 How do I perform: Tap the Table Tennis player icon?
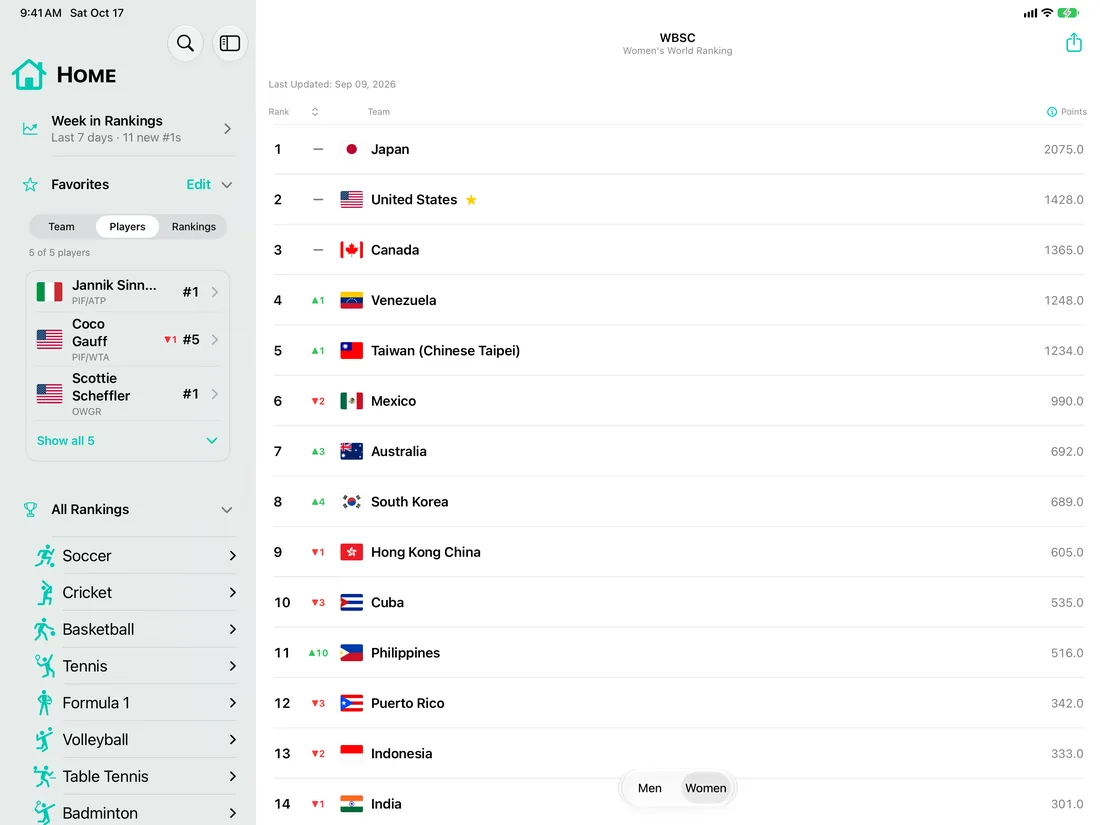pos(44,777)
